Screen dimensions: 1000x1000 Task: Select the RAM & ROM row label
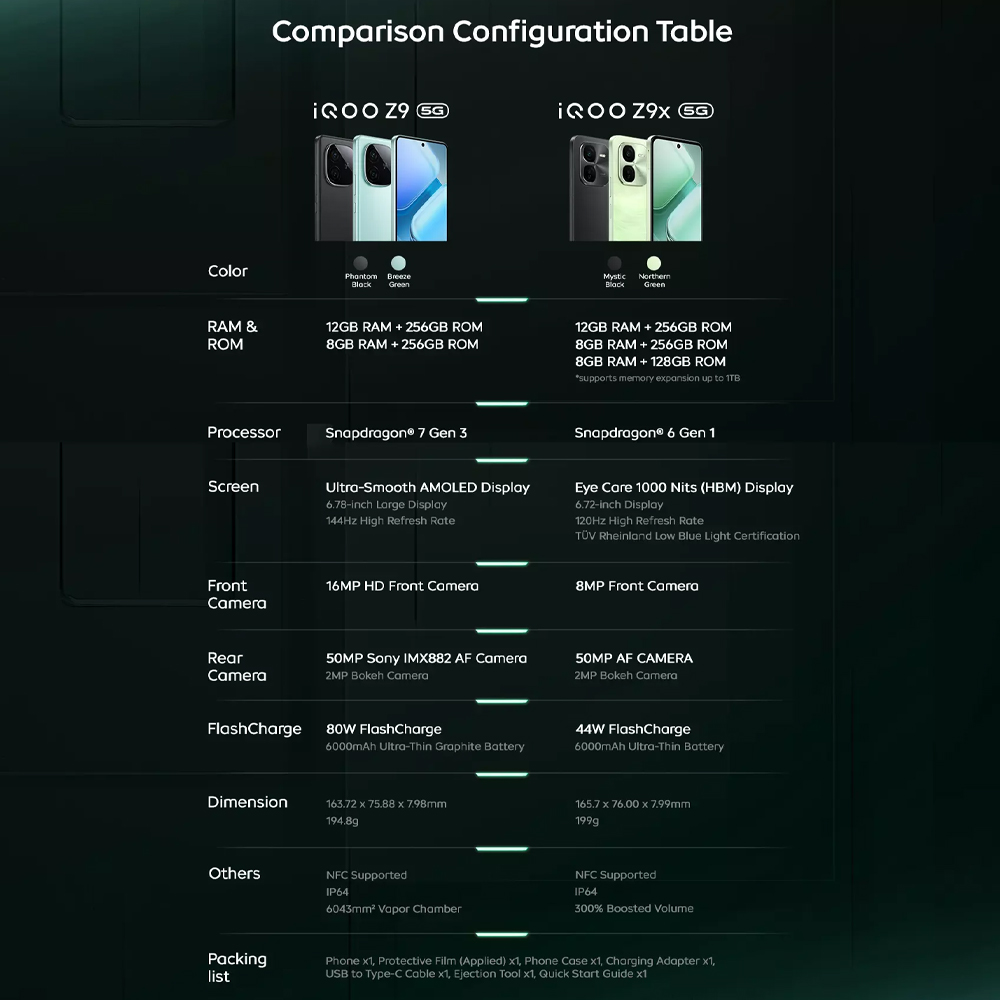(232, 335)
